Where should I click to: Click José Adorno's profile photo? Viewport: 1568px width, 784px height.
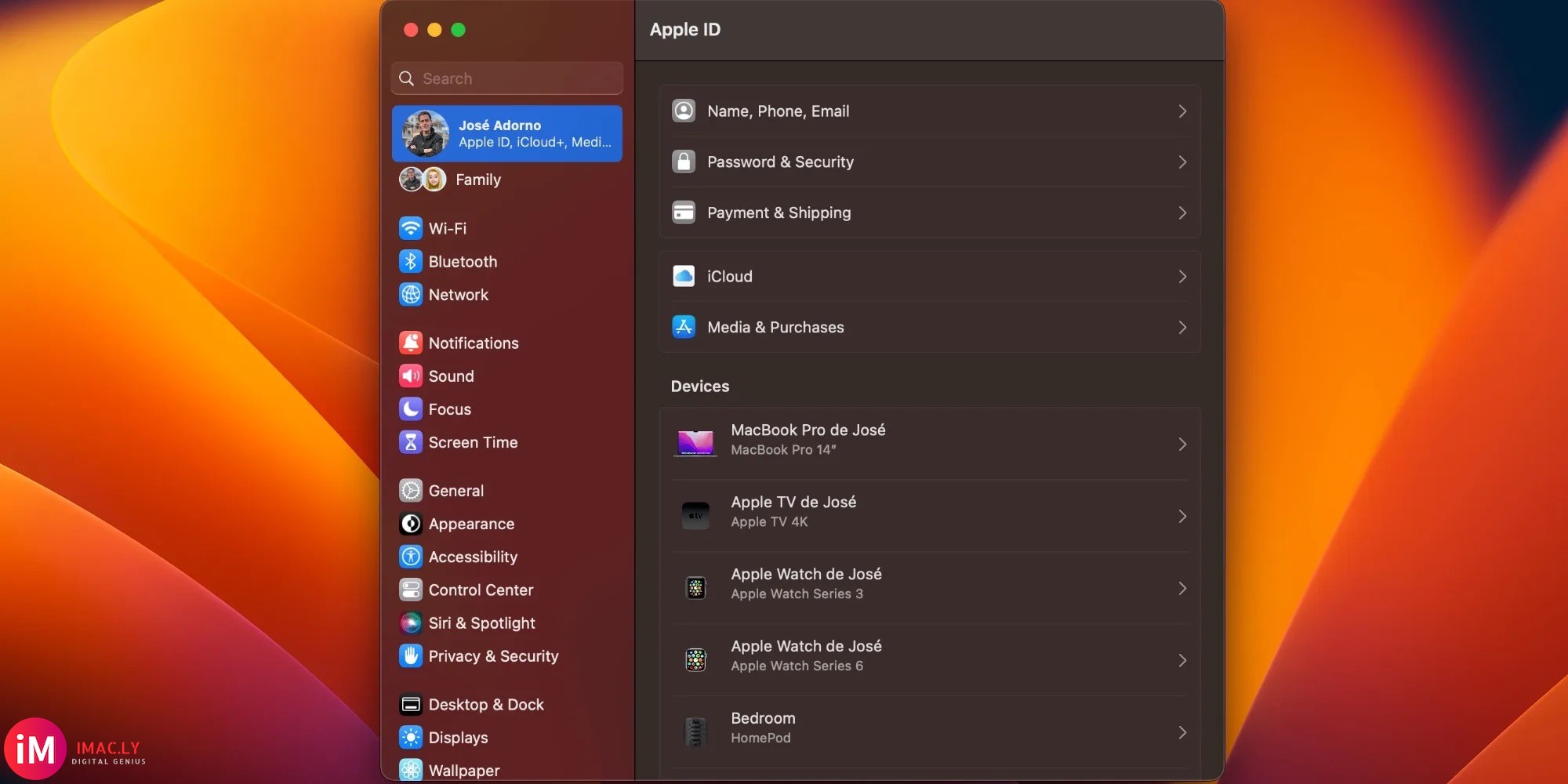(x=425, y=133)
